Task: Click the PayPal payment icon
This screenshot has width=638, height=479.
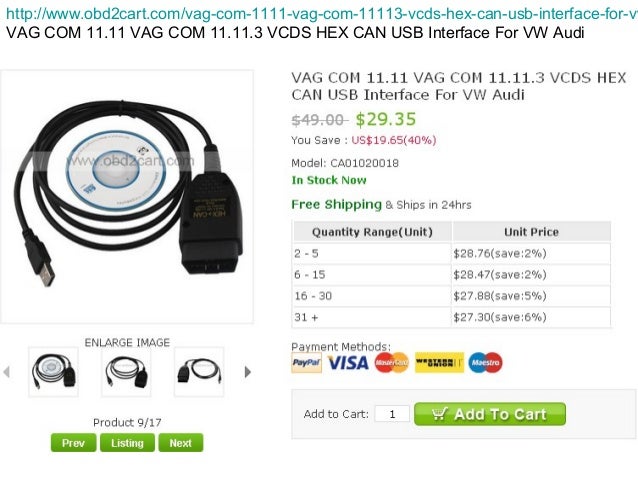Action: tap(306, 363)
